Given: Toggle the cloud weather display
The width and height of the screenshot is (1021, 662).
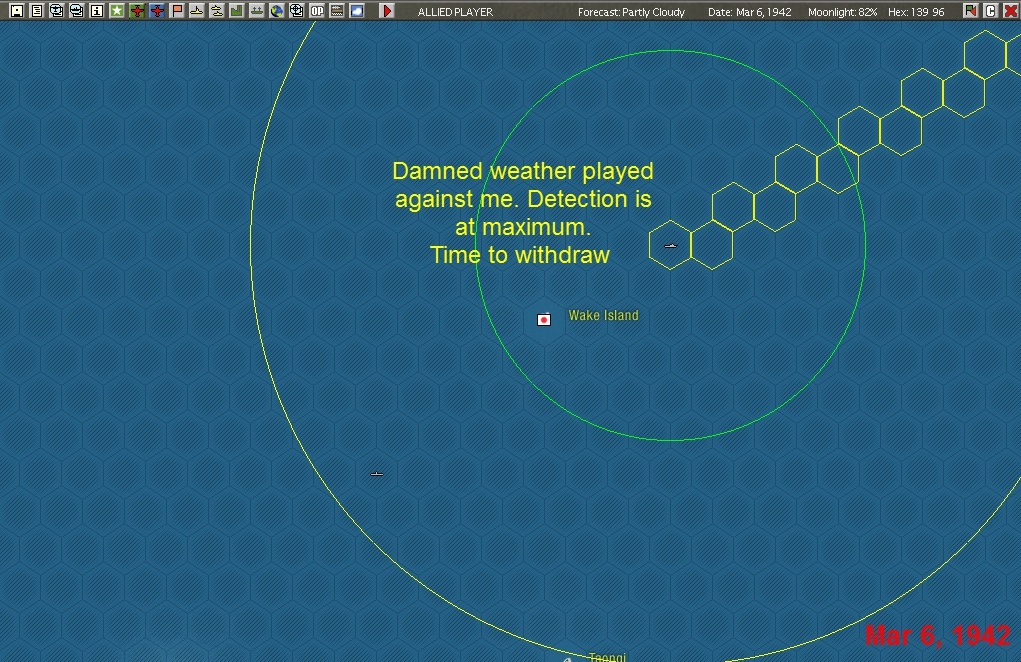Looking at the screenshot, I should pyautogui.click(x=358, y=12).
